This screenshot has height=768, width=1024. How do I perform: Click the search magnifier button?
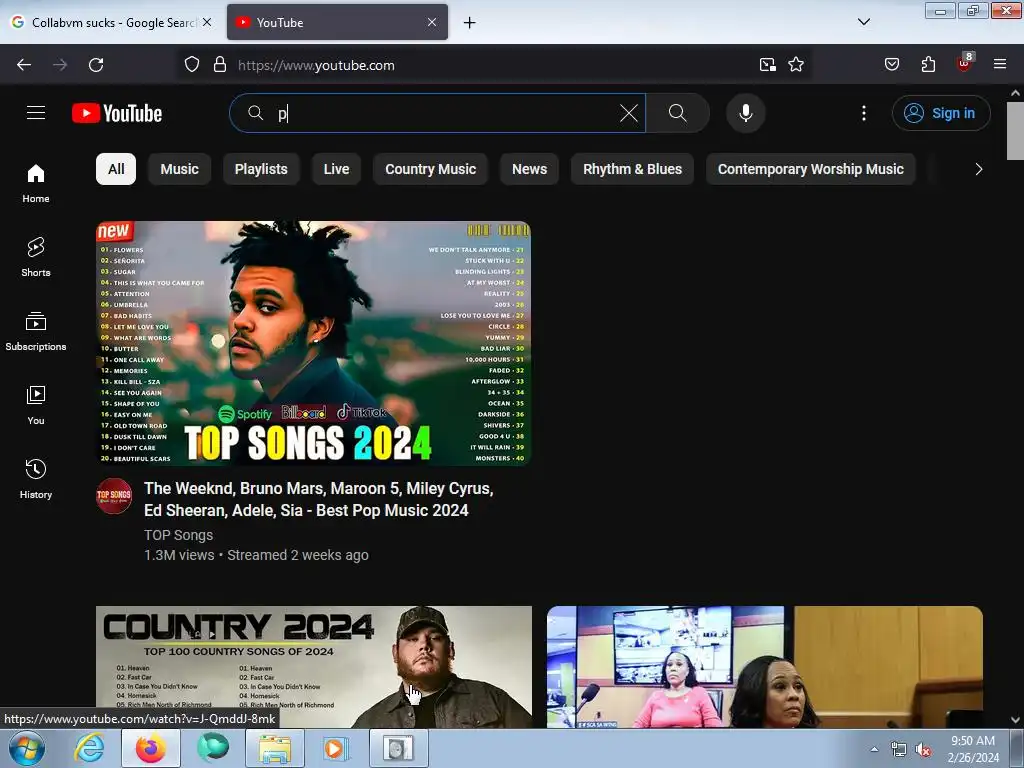pos(677,113)
